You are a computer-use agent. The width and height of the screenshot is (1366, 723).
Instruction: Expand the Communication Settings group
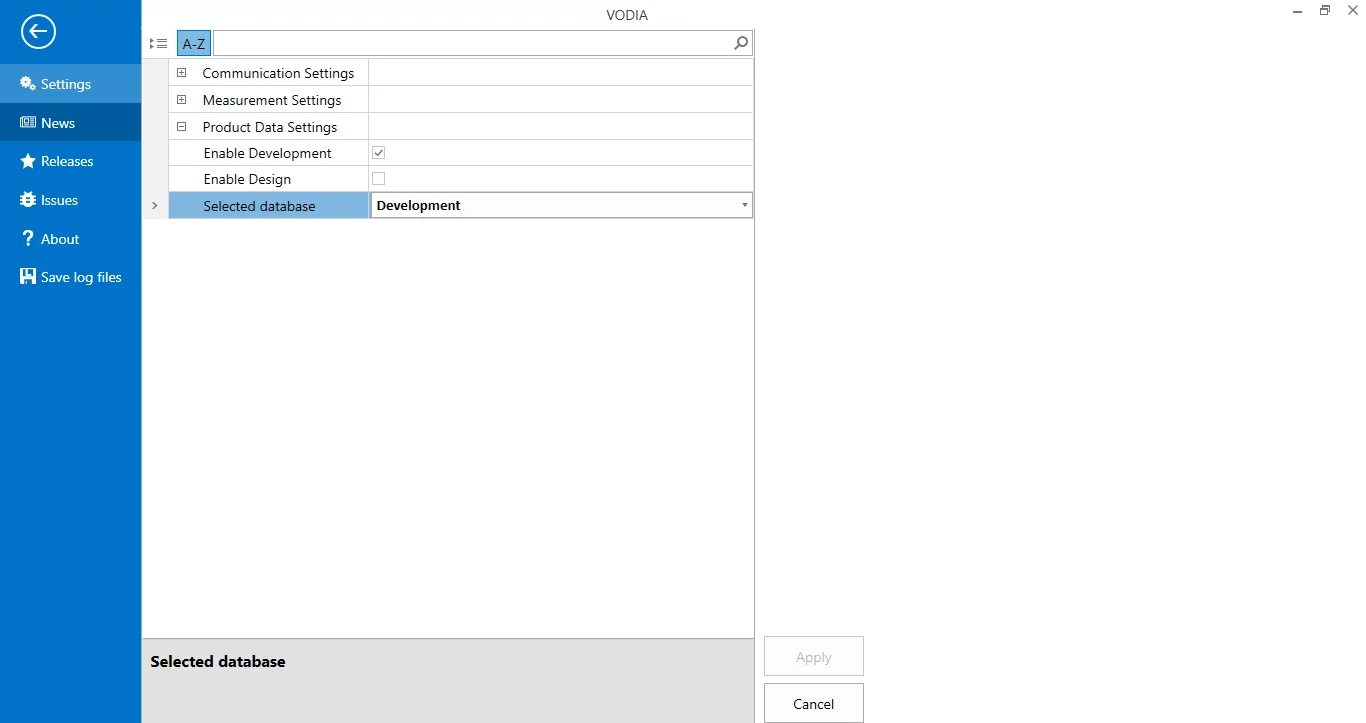[x=181, y=72]
